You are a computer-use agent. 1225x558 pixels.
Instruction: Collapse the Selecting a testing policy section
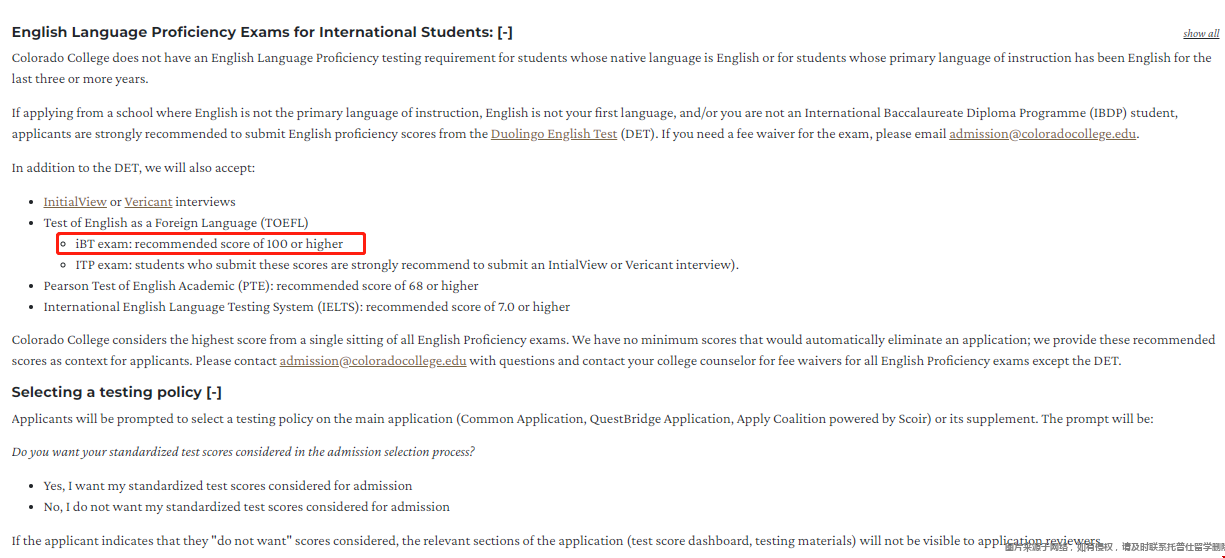pyautogui.click(x=214, y=392)
